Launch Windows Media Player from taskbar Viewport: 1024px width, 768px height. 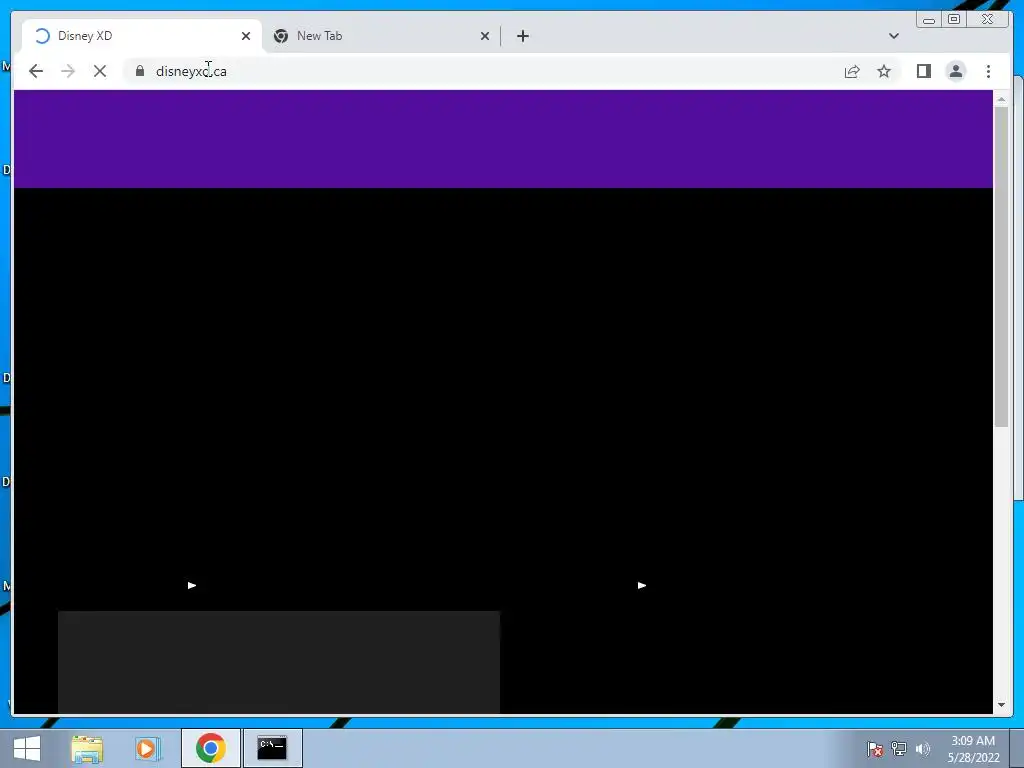(148, 748)
